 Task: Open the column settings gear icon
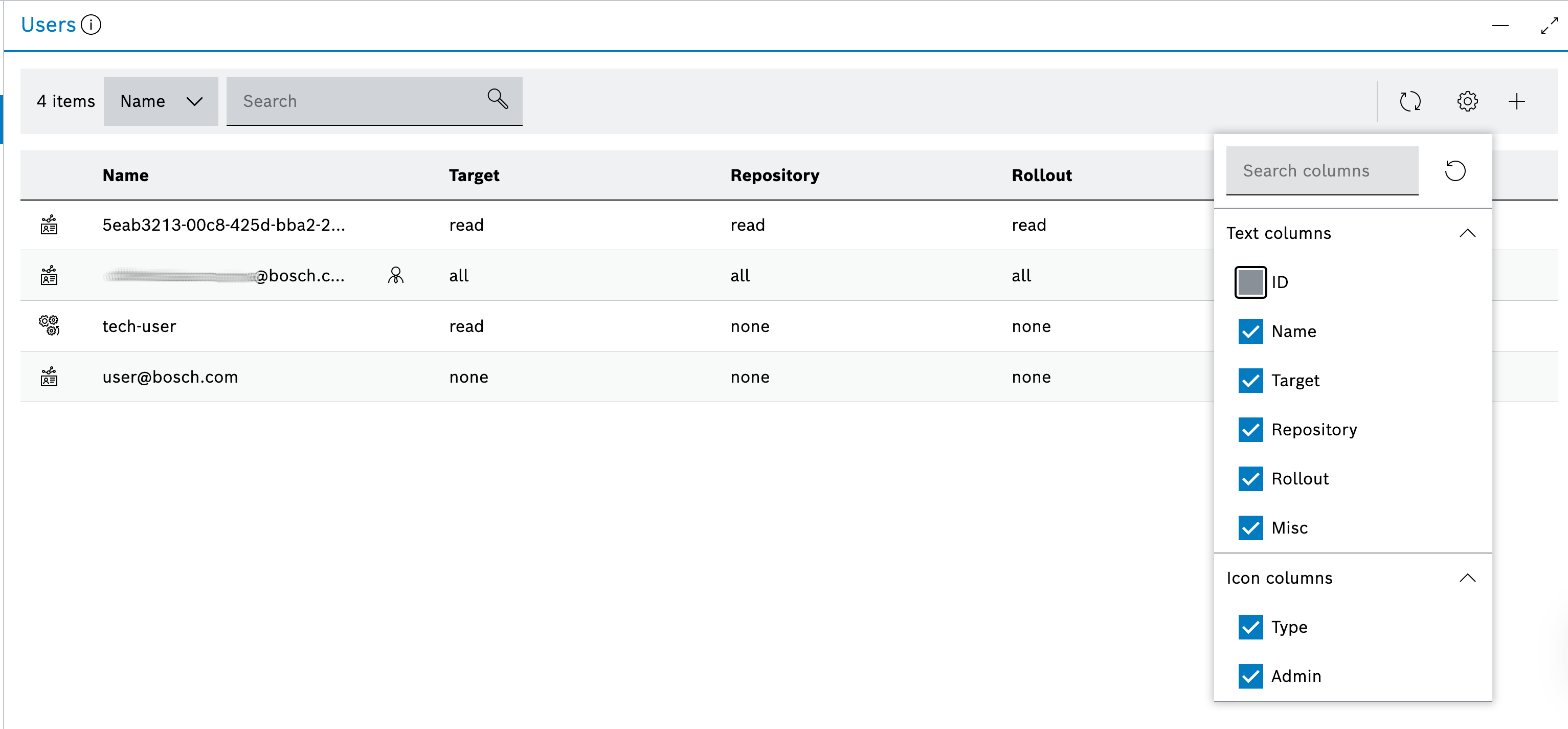click(1467, 101)
